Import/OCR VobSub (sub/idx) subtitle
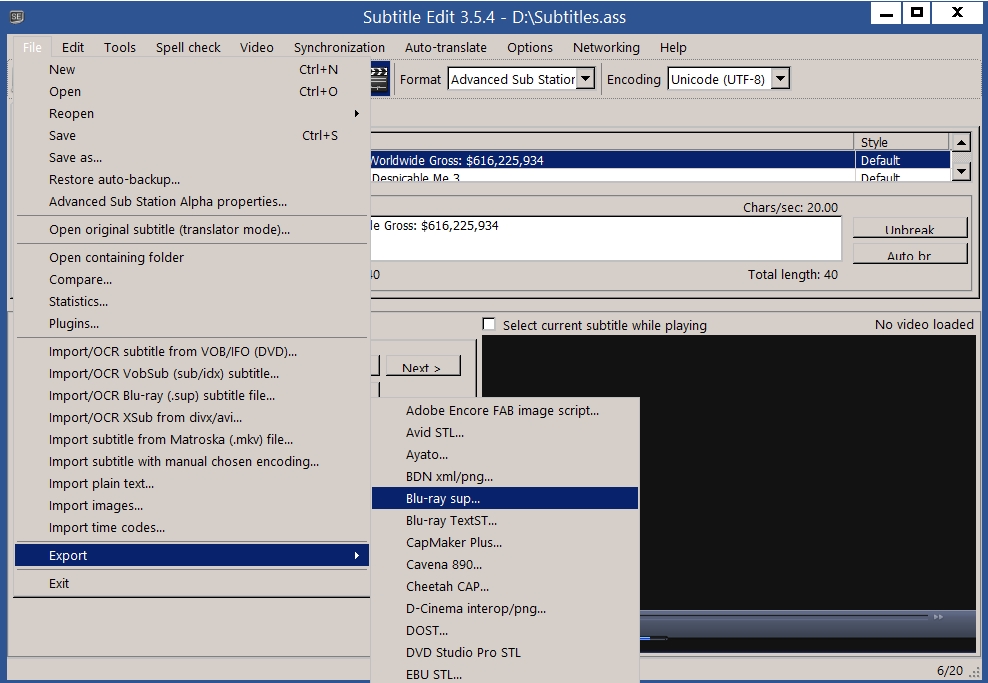This screenshot has height=683, width=988. [x=192, y=374]
